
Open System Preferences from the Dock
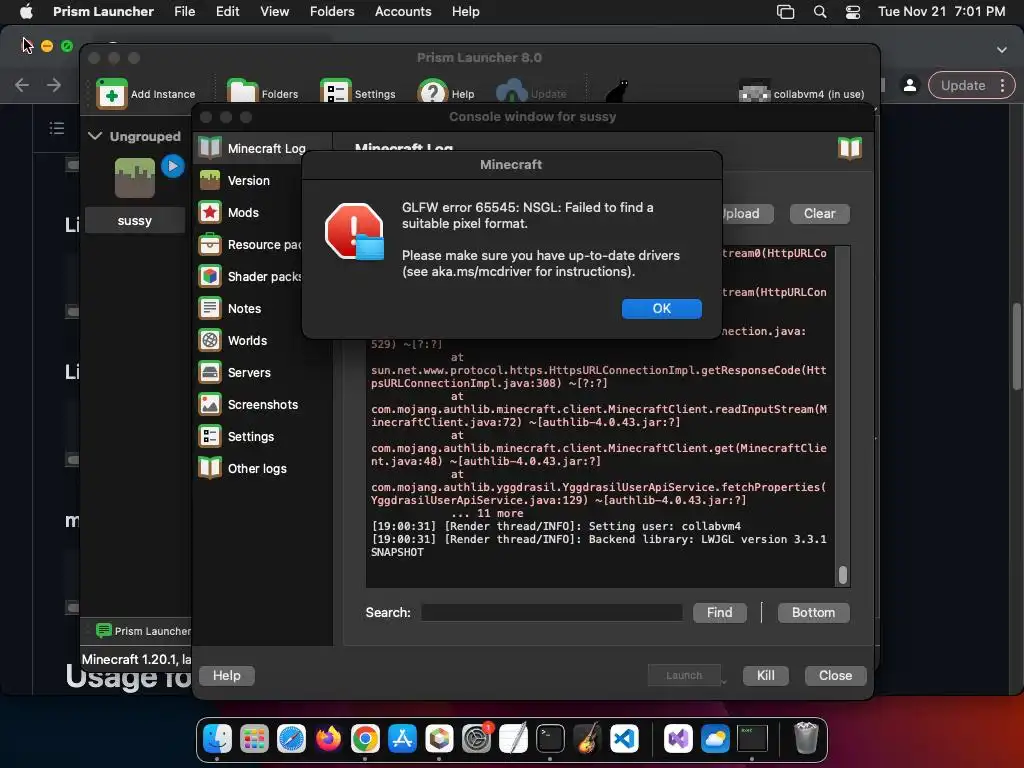[x=477, y=739]
